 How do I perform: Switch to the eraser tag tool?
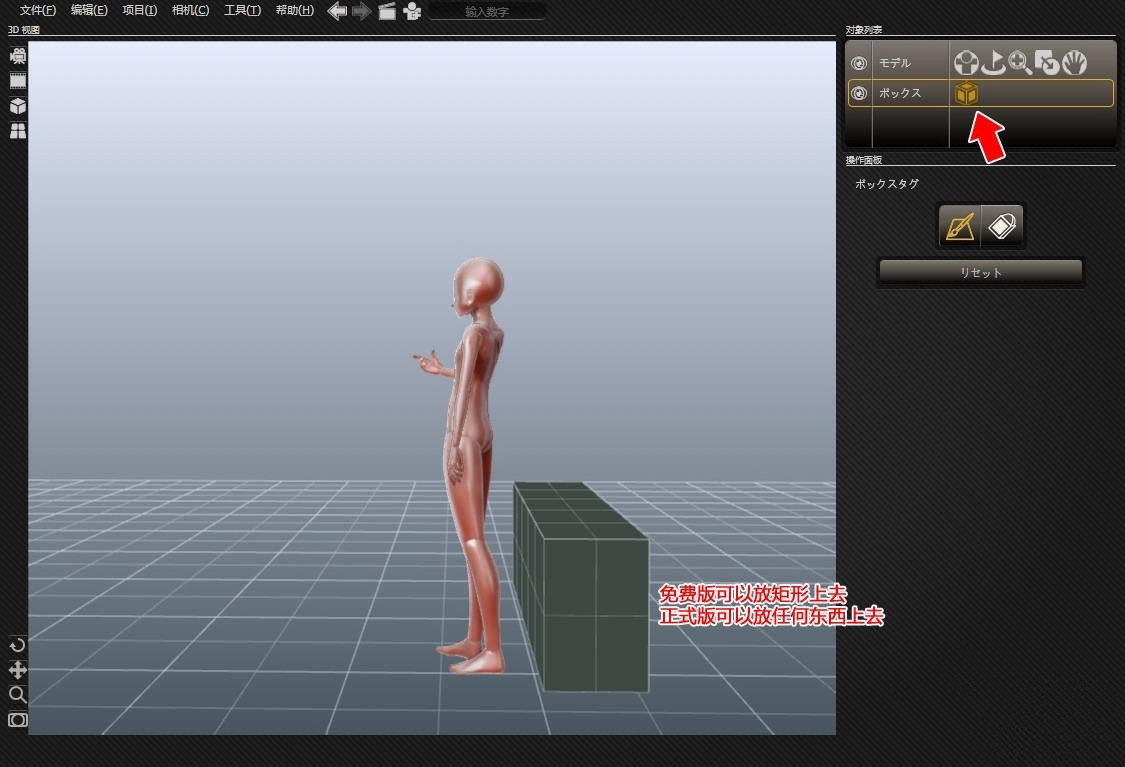(x=1002, y=225)
